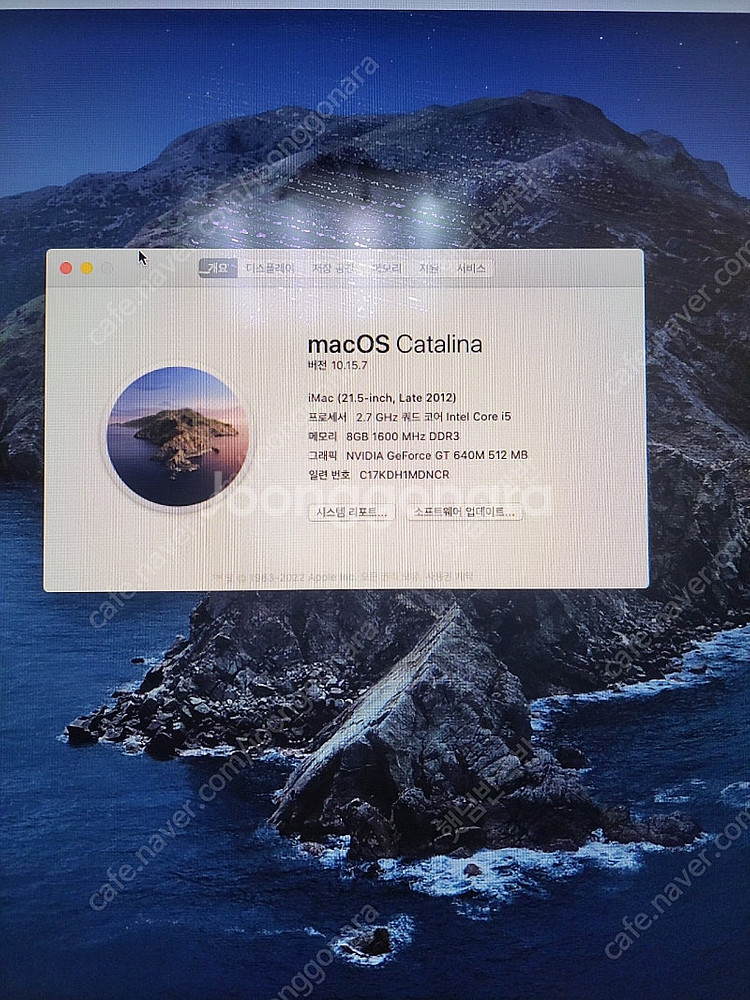Click the 2.7 GHz Intel Core i5 line
Image resolution: width=750 pixels, height=1000 pixels.
(x=409, y=416)
